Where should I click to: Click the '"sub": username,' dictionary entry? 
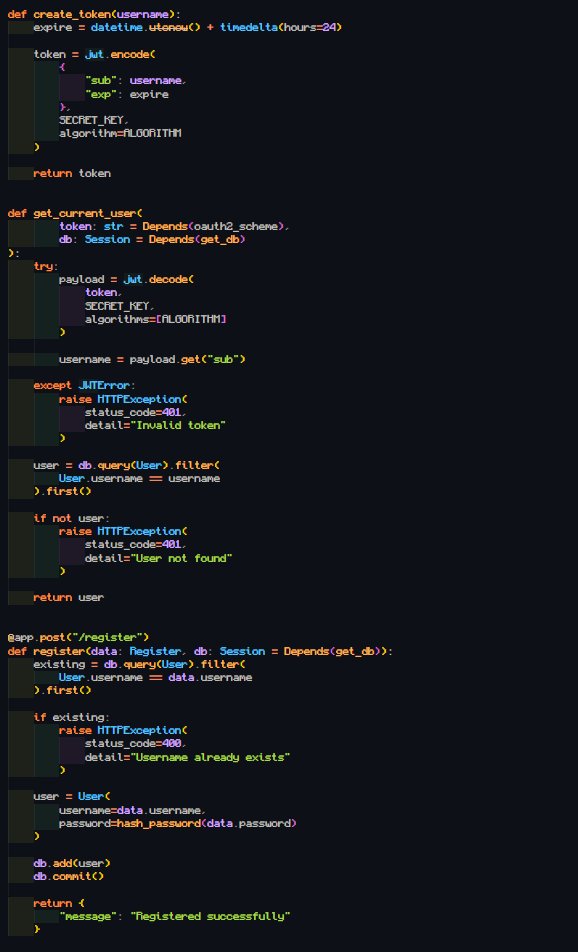(x=136, y=81)
